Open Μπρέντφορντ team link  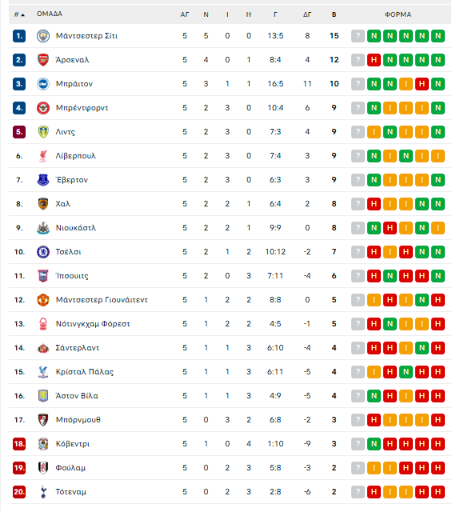pyautogui.click(x=82, y=108)
